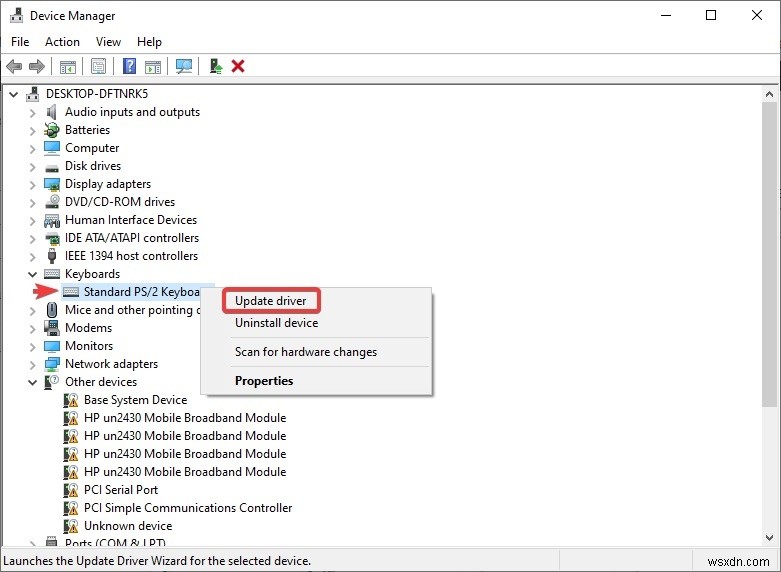Screen dimensions: 781x572
Task: Select the DVD/CD-ROM drives label
Action: click(x=120, y=202)
